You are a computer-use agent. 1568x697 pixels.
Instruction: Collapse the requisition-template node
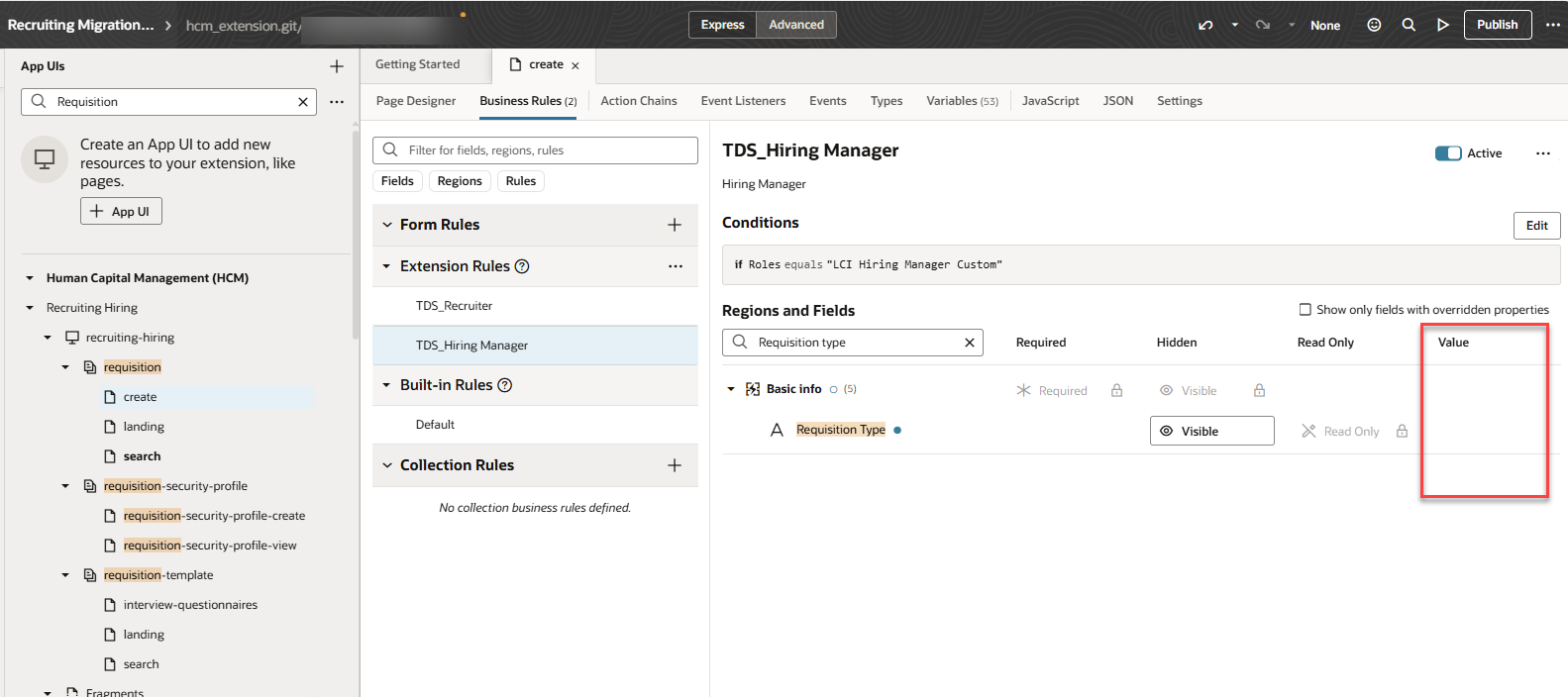(65, 575)
